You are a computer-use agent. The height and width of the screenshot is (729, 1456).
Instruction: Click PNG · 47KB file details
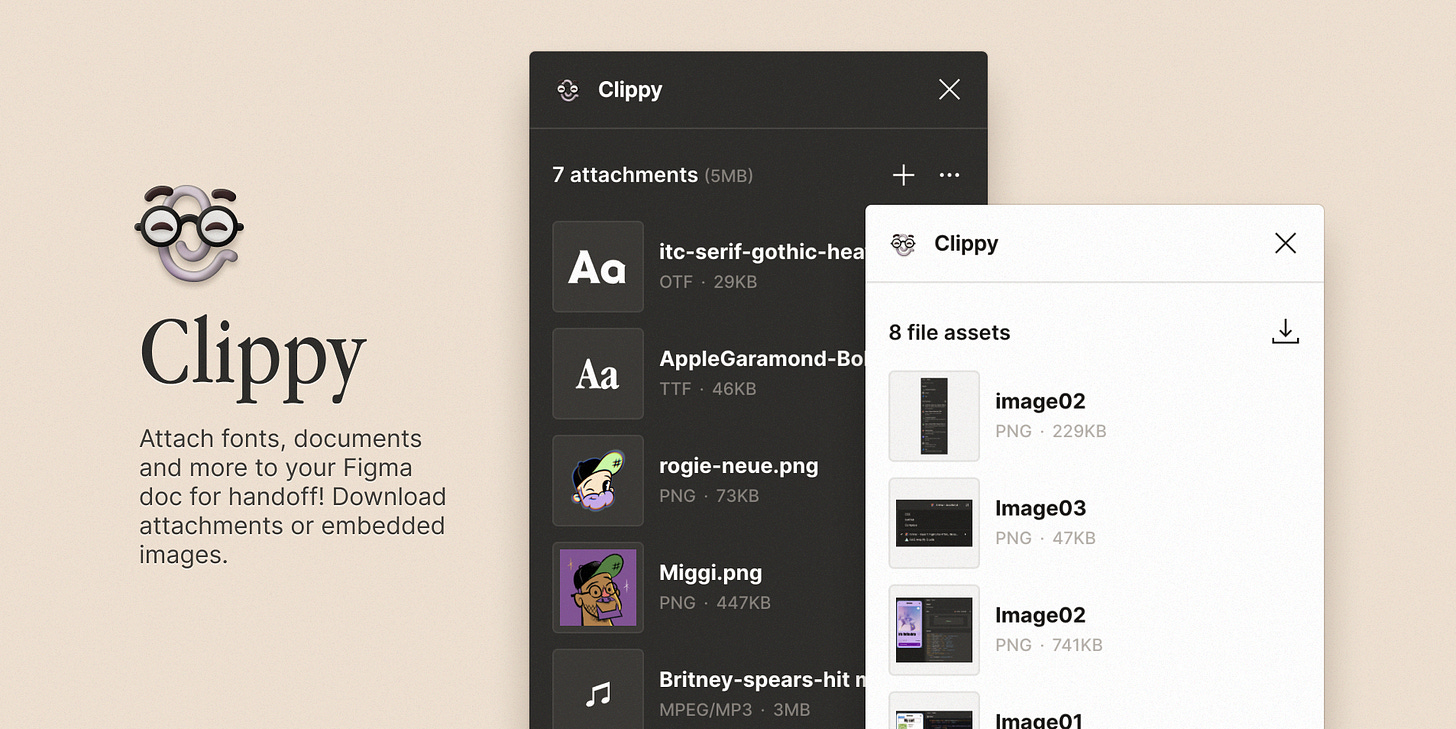click(x=1046, y=538)
